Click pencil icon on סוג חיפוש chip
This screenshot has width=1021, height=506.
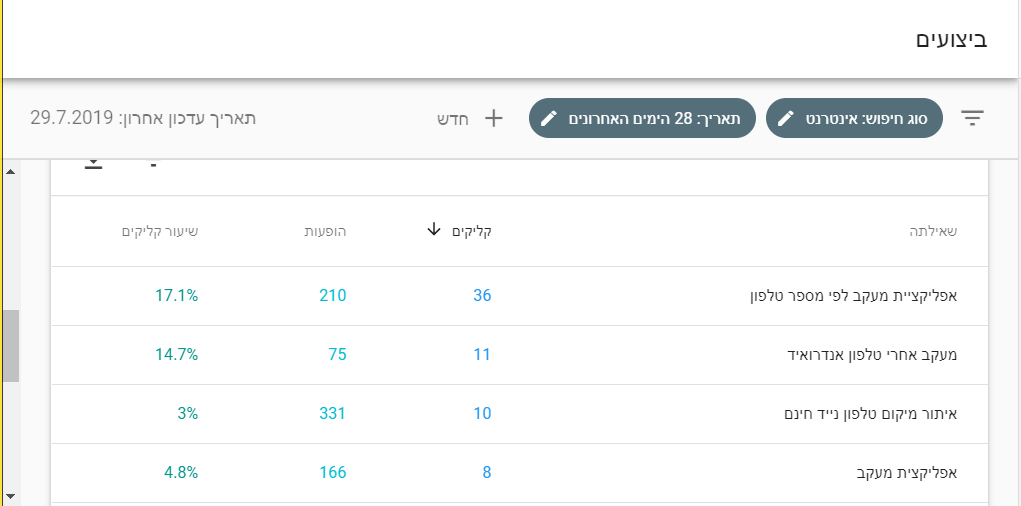click(x=786, y=118)
